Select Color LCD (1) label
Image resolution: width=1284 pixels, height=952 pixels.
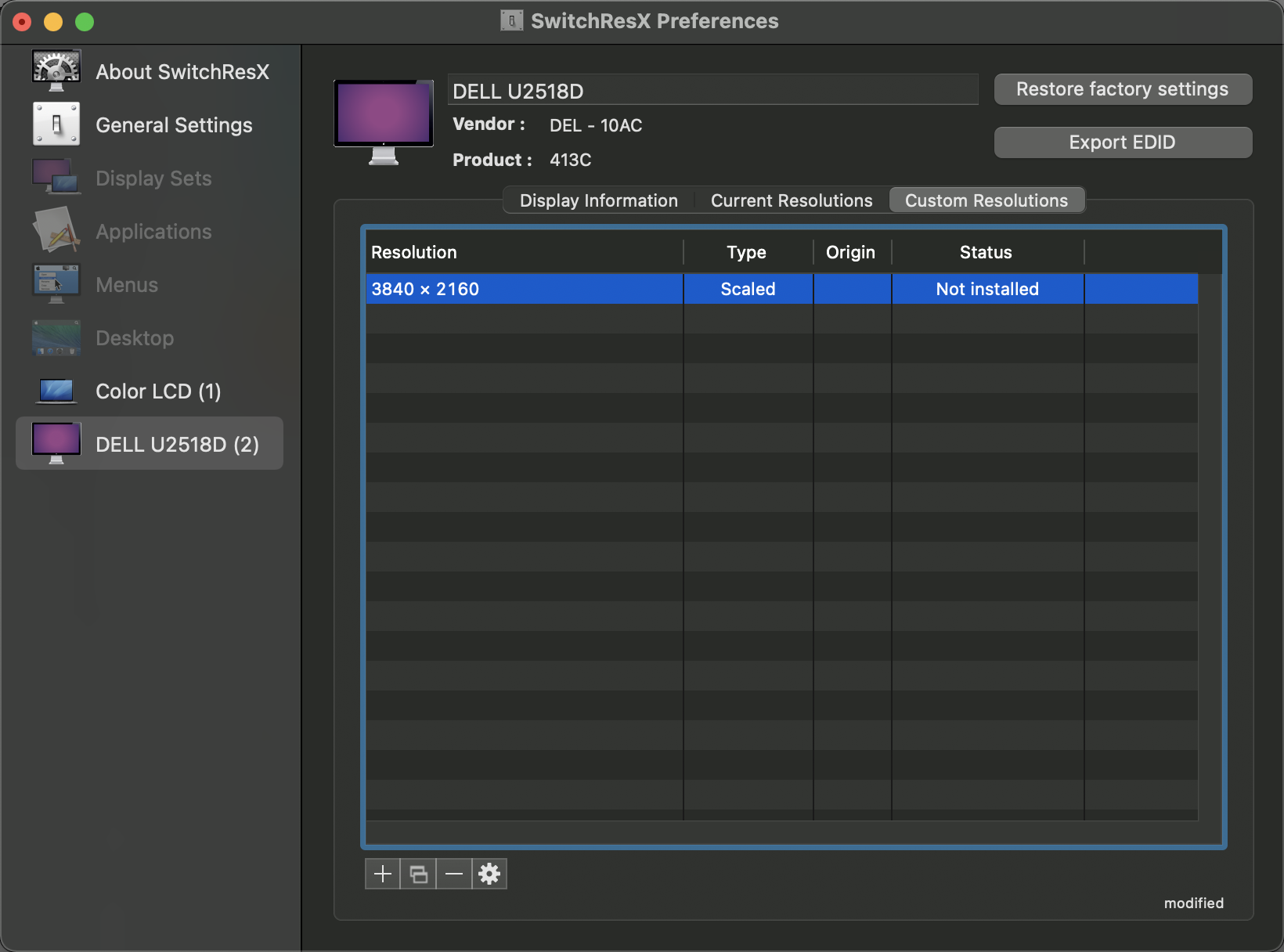158,391
